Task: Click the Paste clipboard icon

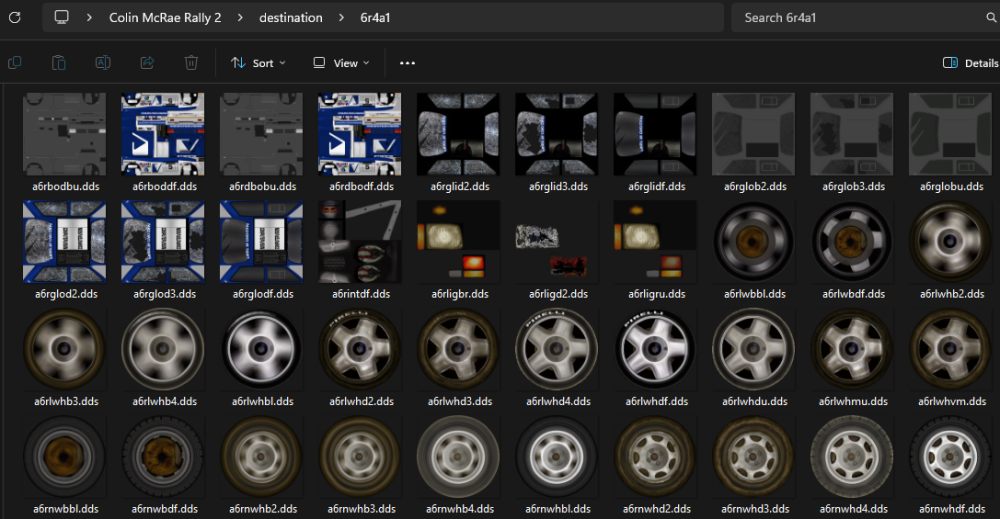Action: [x=59, y=62]
